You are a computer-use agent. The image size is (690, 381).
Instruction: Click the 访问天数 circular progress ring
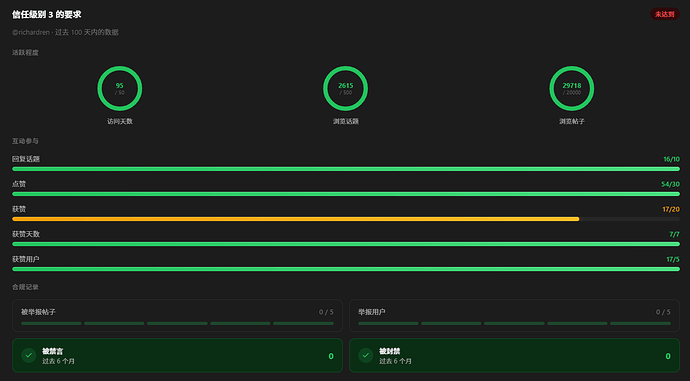120,88
